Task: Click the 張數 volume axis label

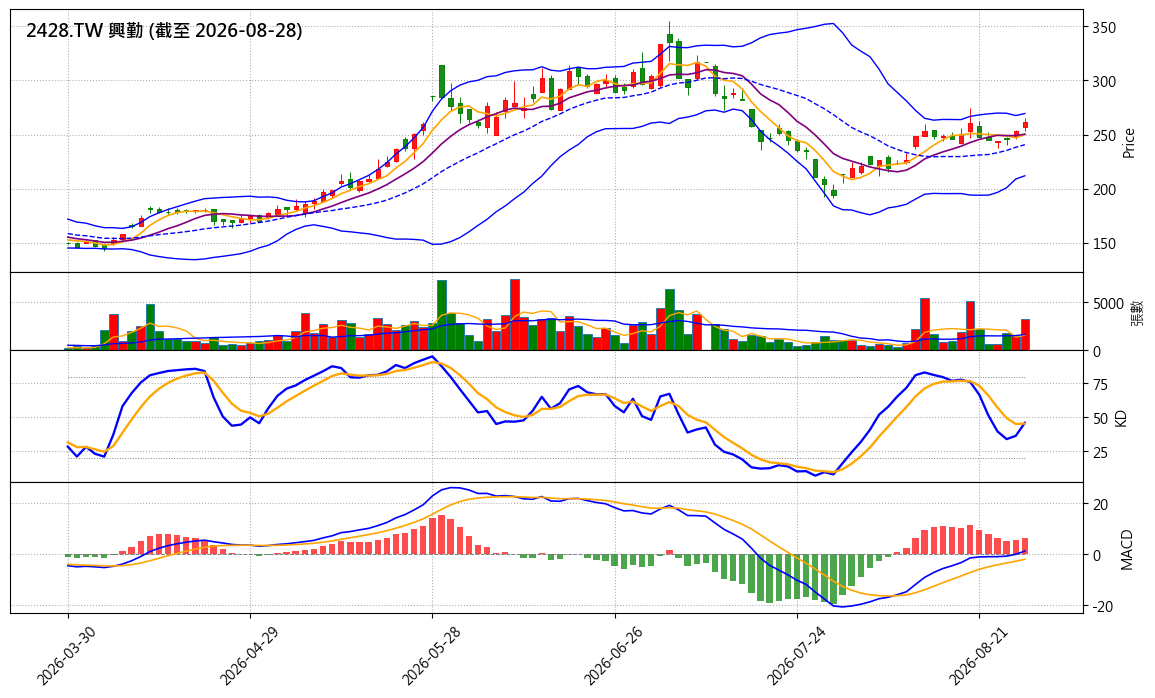Action: click(x=1137, y=313)
